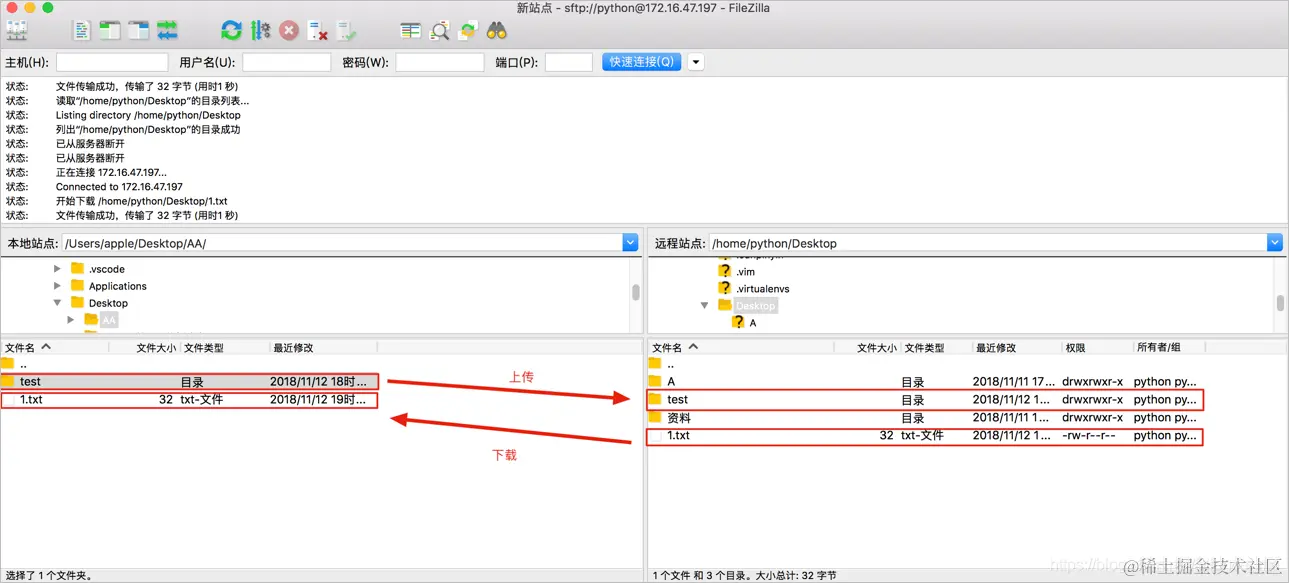1289x583 pixels.
Task: Toggle the local directory tree icon
Action: coord(109,31)
